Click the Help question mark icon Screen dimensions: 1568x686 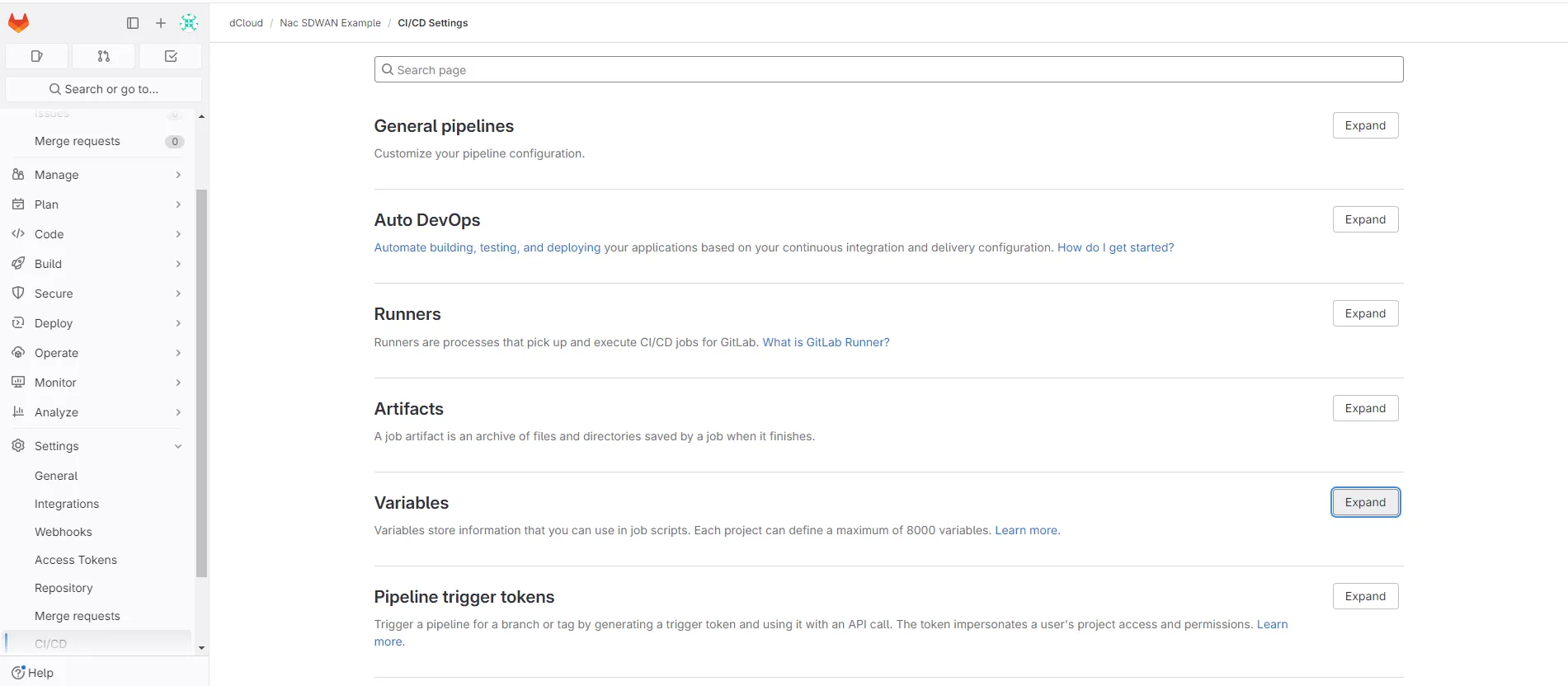[x=18, y=673]
